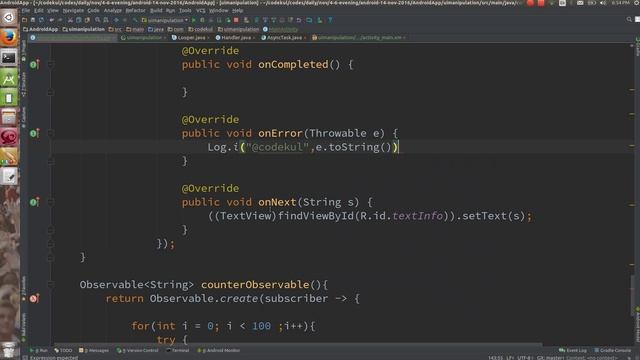Open the Event Log panel

pyautogui.click(x=573, y=350)
